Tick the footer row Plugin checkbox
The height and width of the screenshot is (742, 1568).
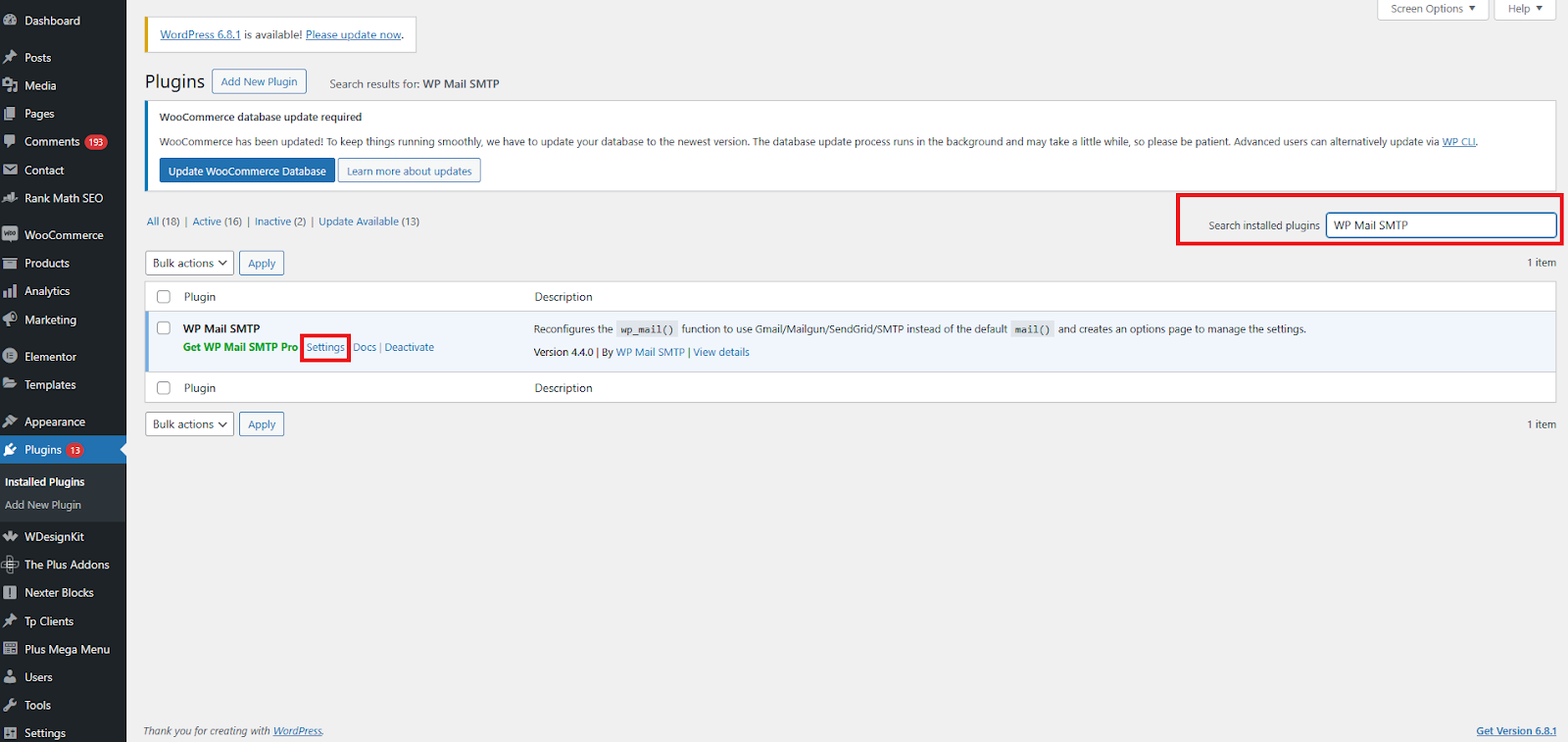[164, 388]
